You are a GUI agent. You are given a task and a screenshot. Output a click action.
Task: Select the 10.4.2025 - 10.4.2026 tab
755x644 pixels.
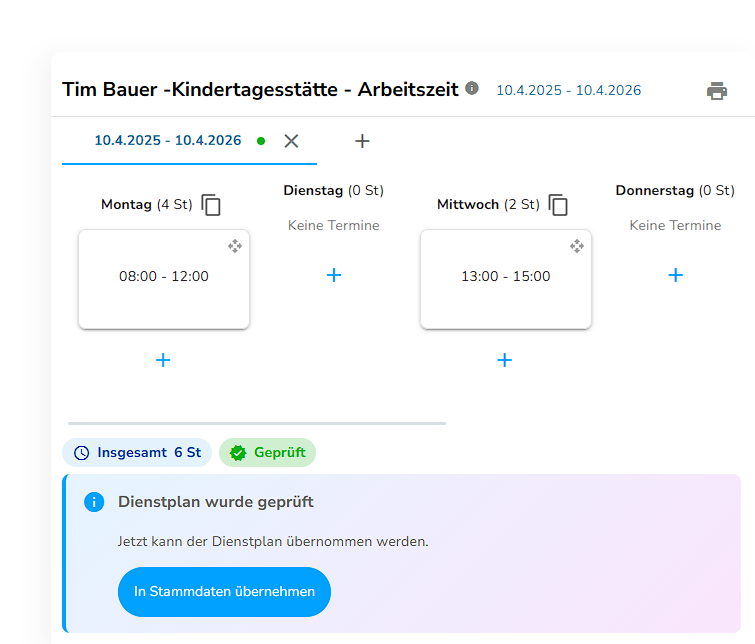168,141
